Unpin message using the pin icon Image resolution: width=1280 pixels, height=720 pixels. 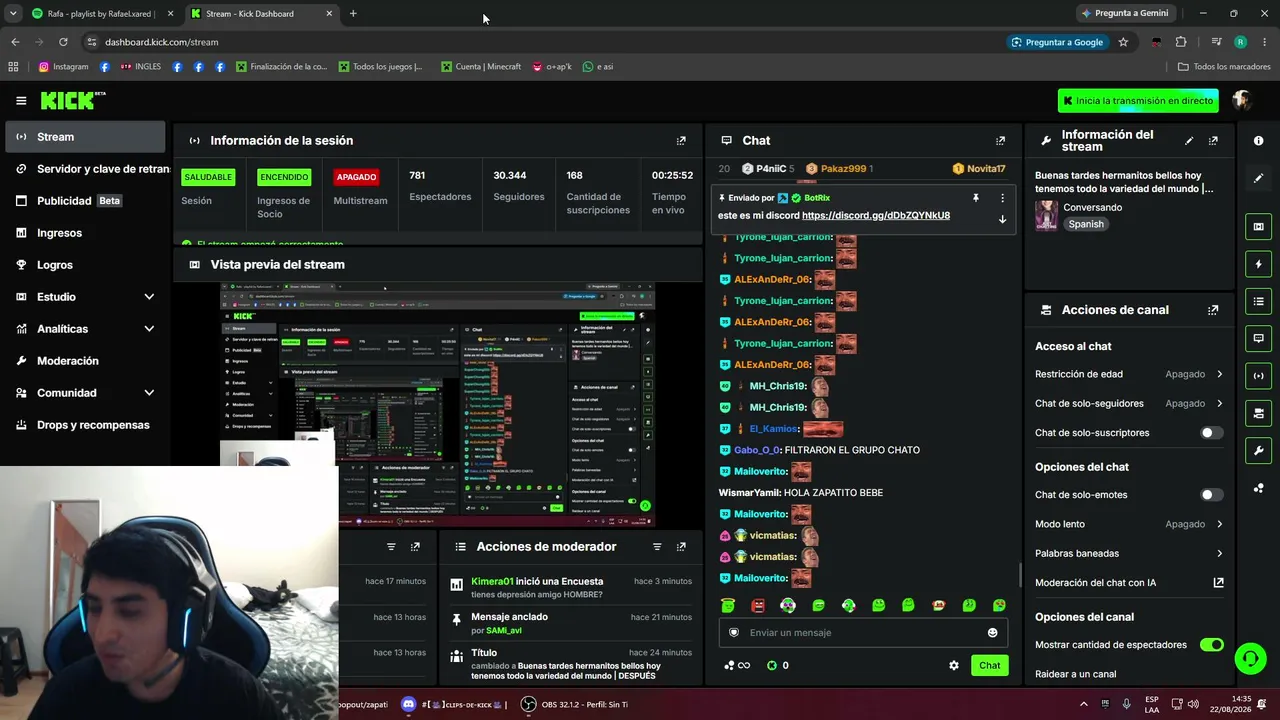[975, 198]
